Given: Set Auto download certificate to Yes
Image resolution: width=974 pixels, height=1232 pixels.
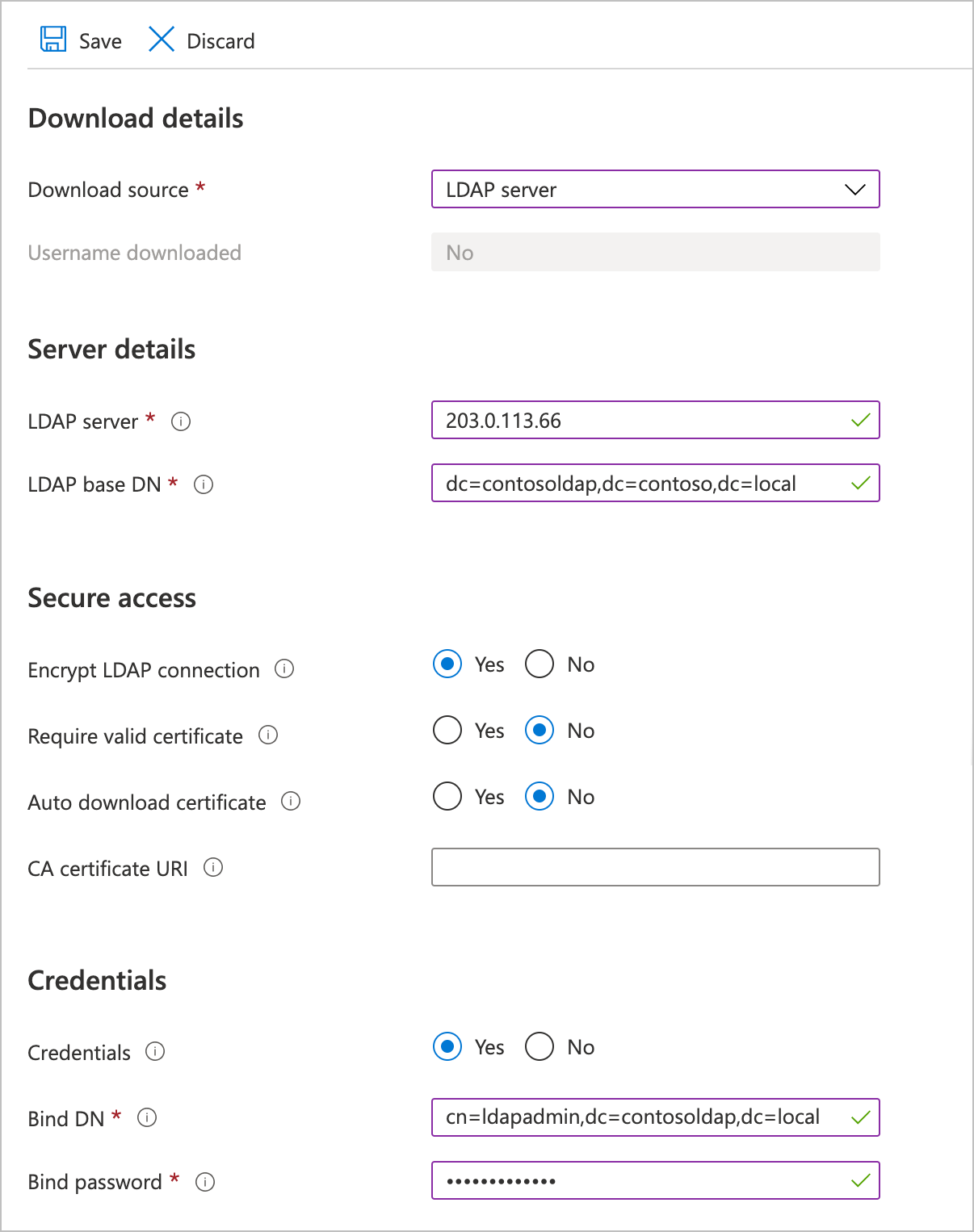Looking at the screenshot, I should pos(447,797).
